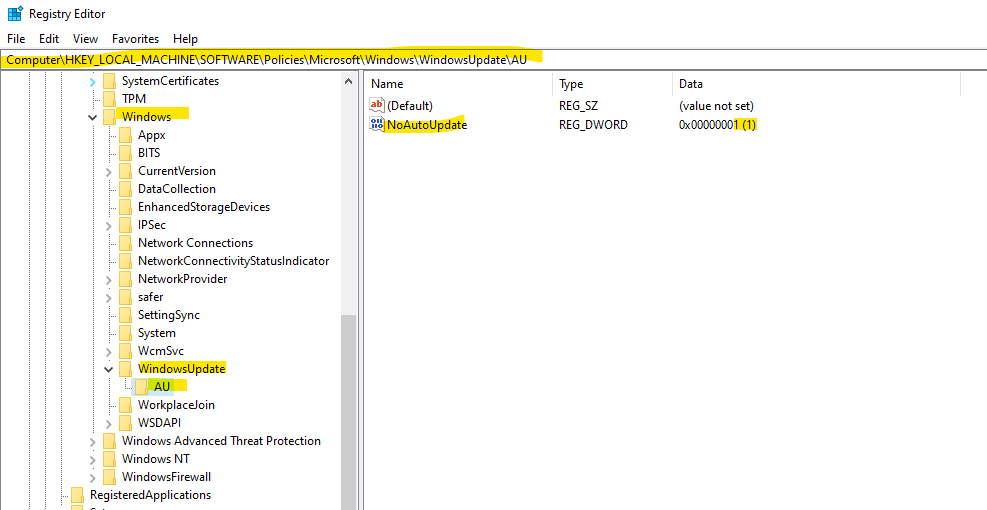The height and width of the screenshot is (510, 987).
Task: Select the NetworkConnectivityStatusIndicator folder icon
Action: (126, 261)
